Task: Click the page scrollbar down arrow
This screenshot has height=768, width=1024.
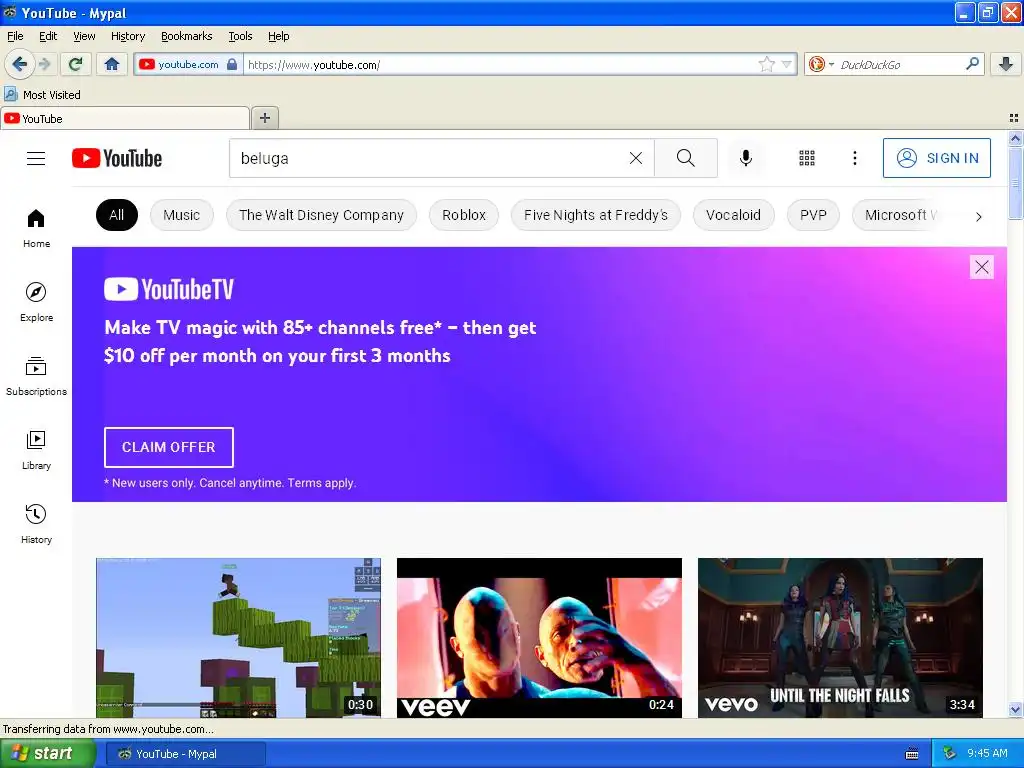Action: pyautogui.click(x=1015, y=709)
